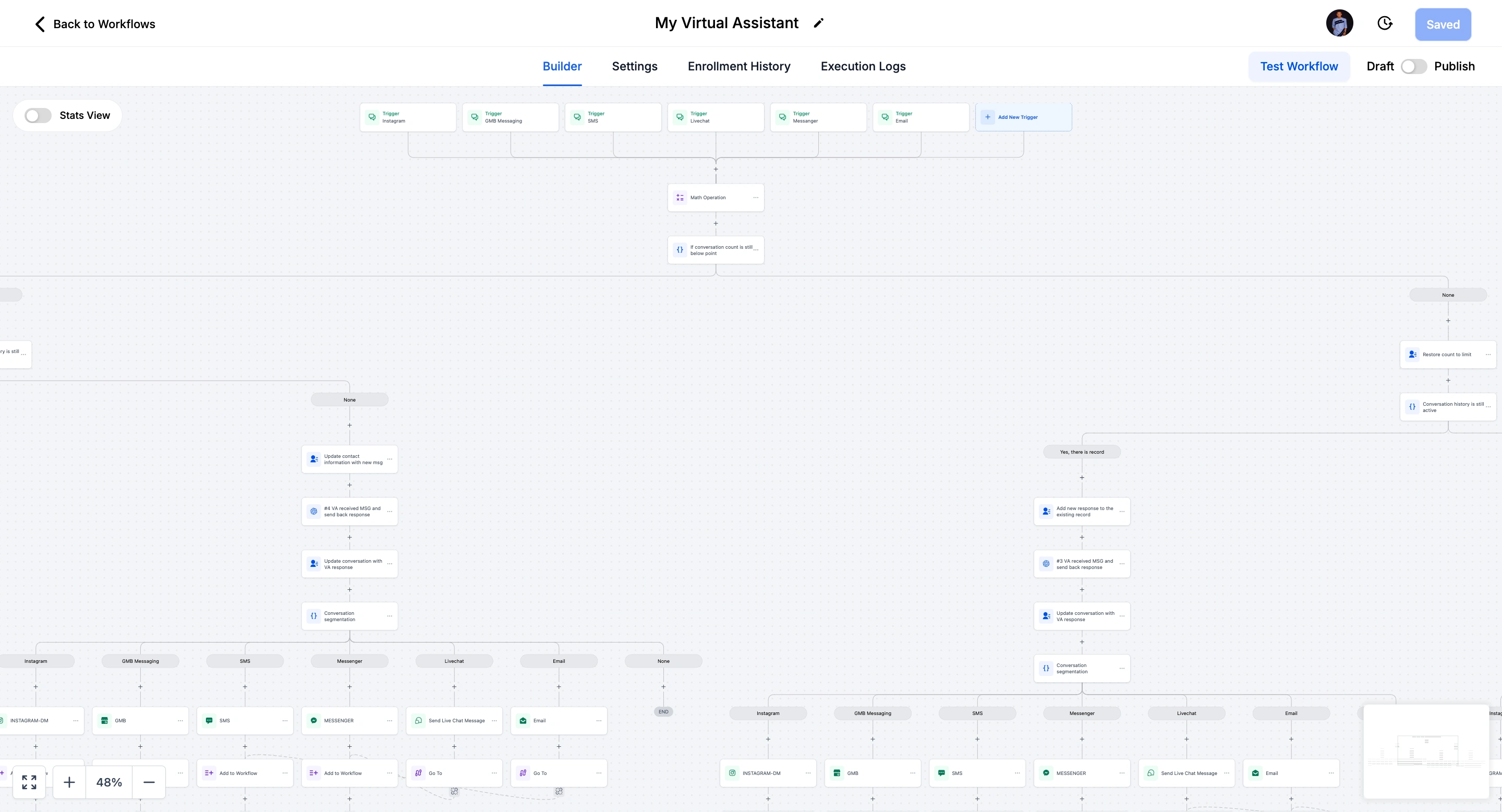Click the pencil icon to rename workflow
Image resolution: width=1502 pixels, height=812 pixels.
click(819, 23)
